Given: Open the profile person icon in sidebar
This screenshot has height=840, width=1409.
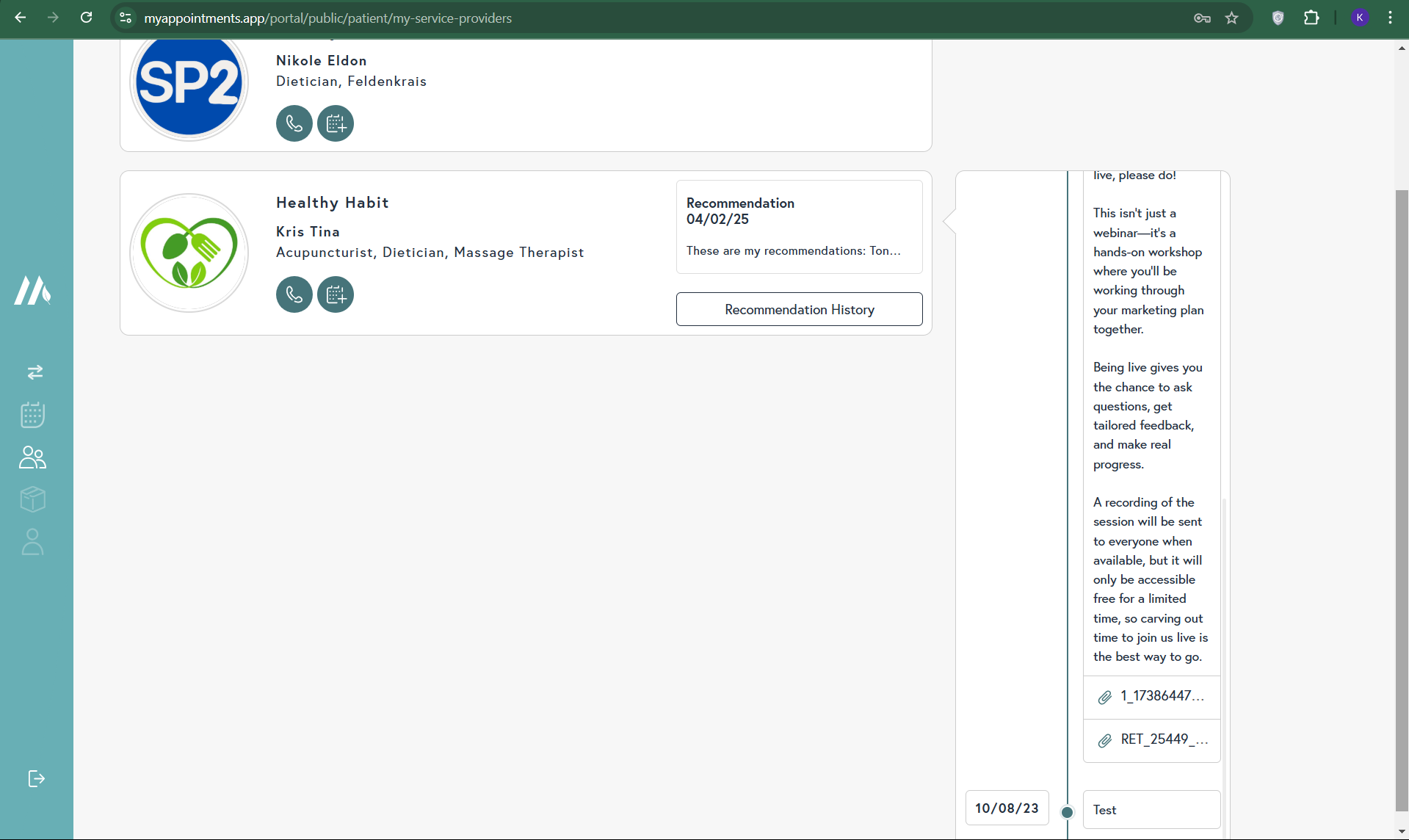Looking at the screenshot, I should point(33,543).
